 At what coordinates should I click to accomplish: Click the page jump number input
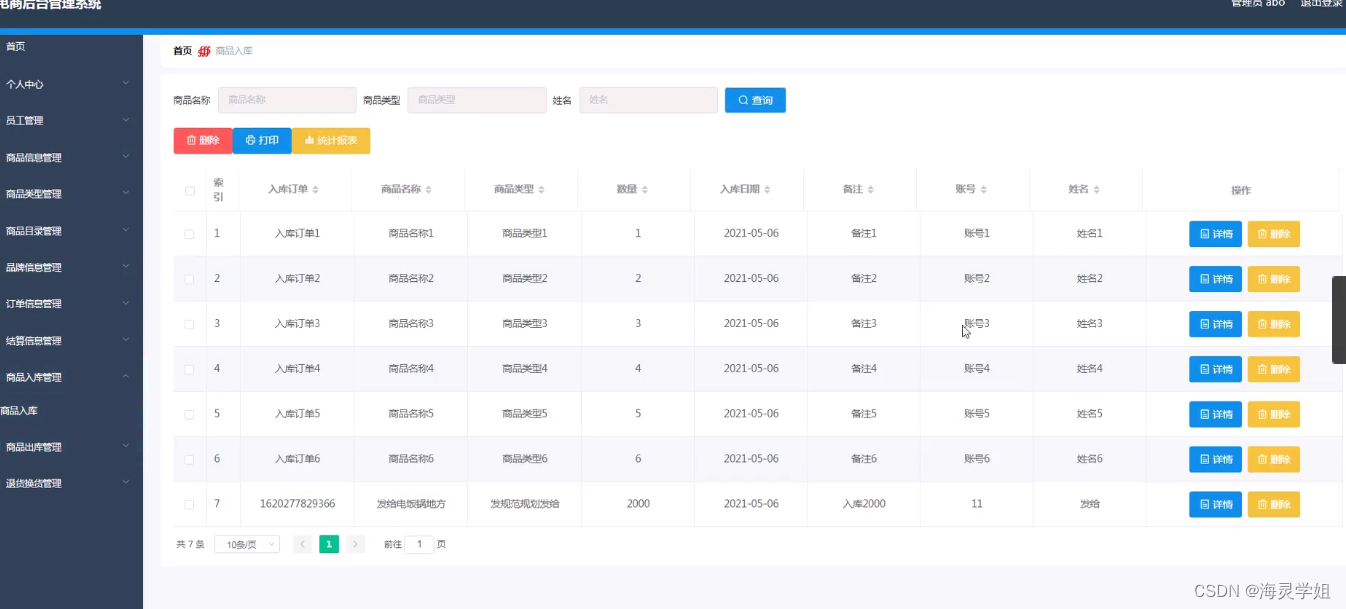pos(419,545)
